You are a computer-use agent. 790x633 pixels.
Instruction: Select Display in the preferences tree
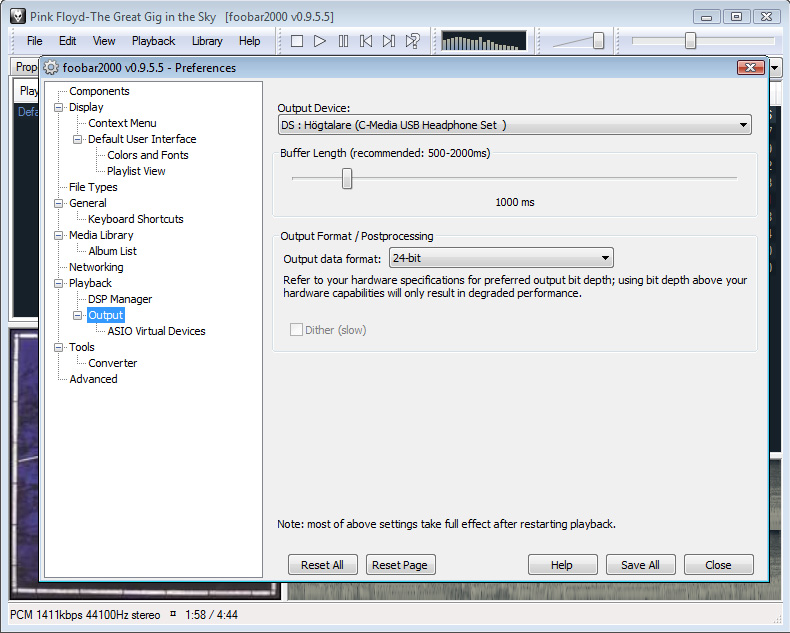tap(86, 107)
